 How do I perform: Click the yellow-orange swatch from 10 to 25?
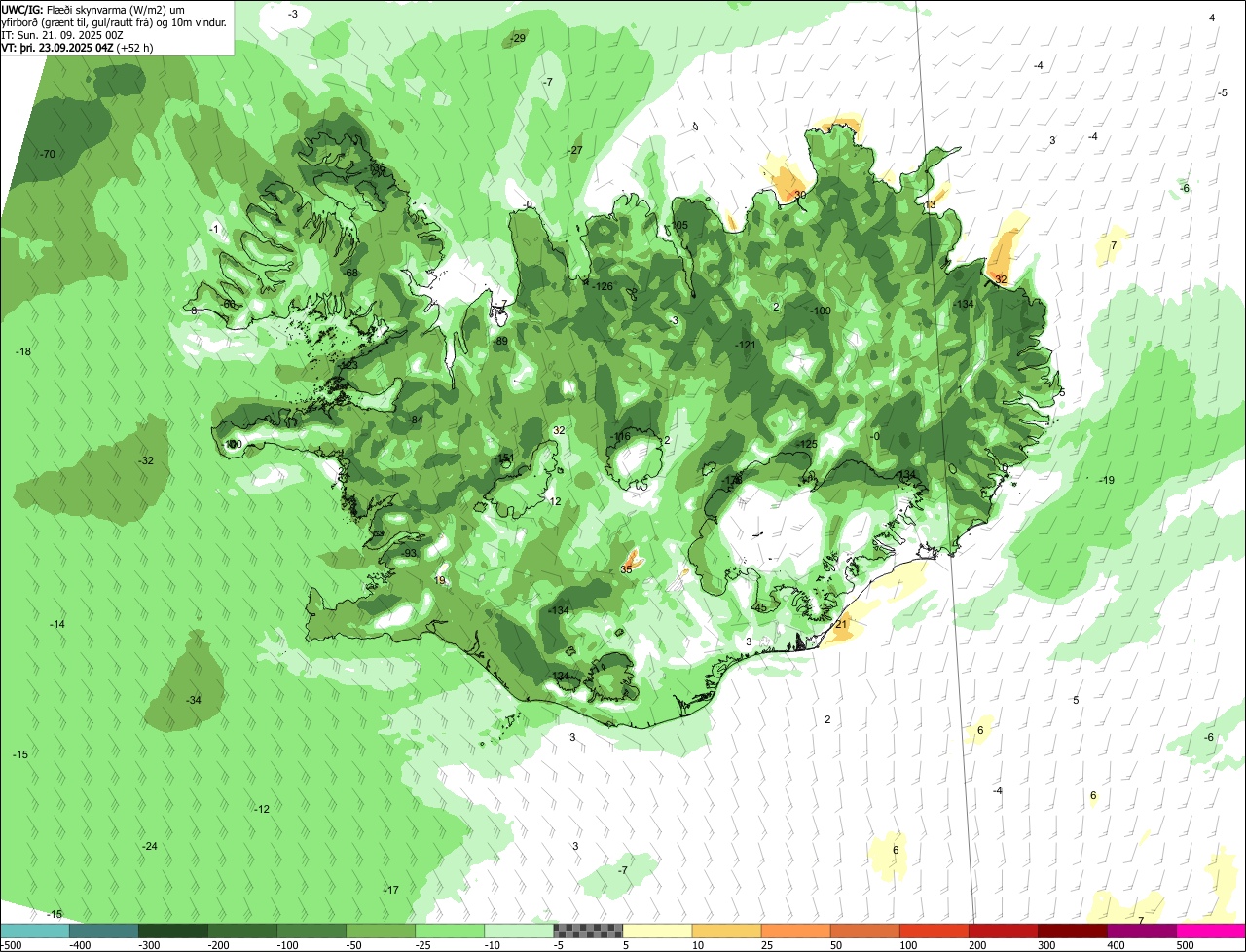point(726,931)
